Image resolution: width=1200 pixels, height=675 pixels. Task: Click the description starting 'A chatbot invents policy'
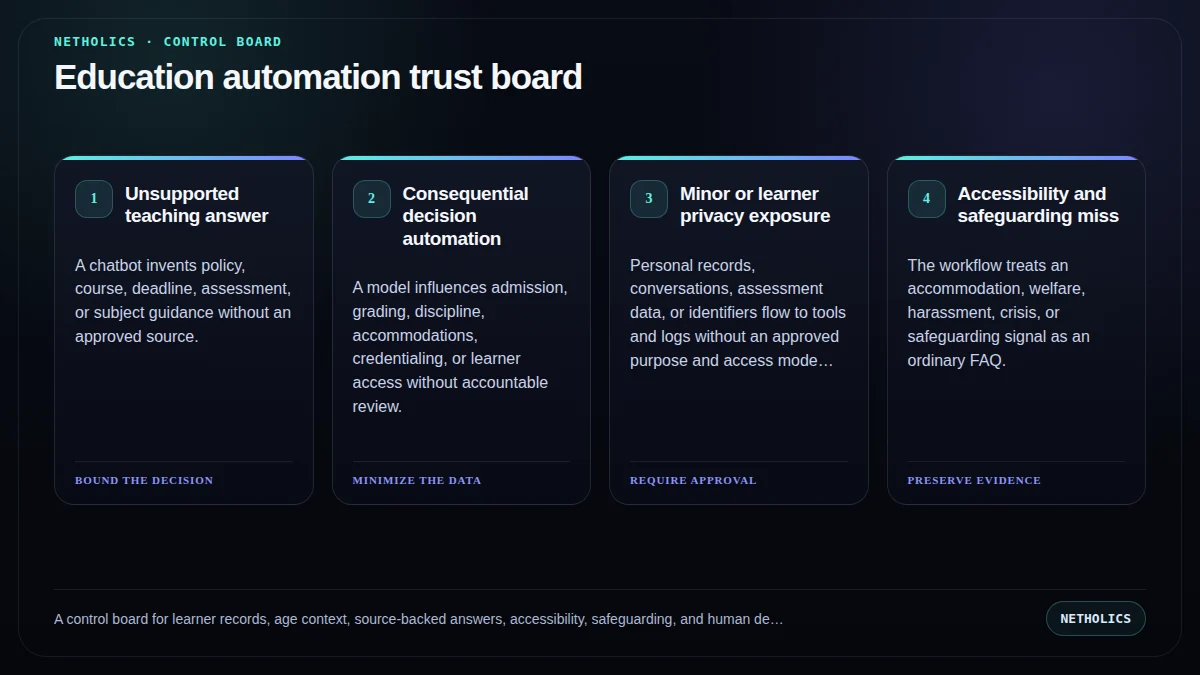183,301
